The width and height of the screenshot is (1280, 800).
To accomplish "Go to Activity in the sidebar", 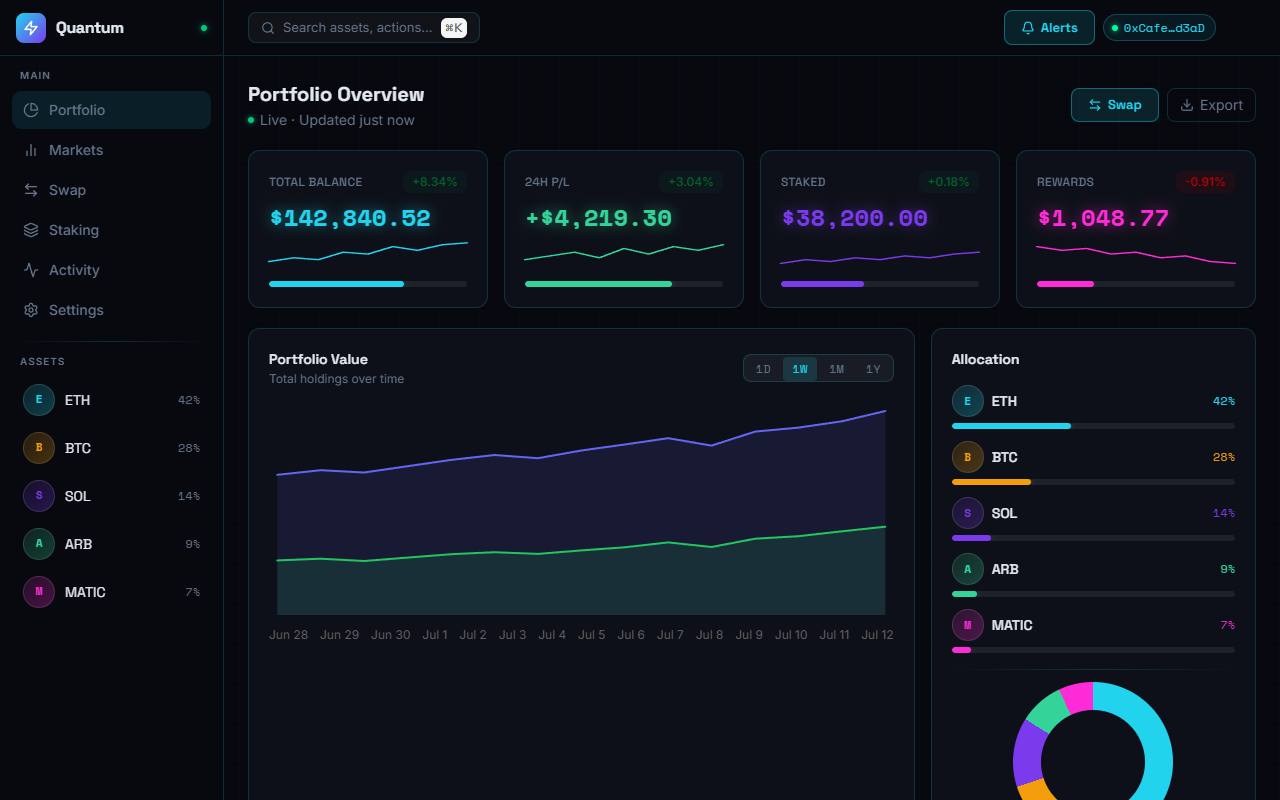I will 112,270.
